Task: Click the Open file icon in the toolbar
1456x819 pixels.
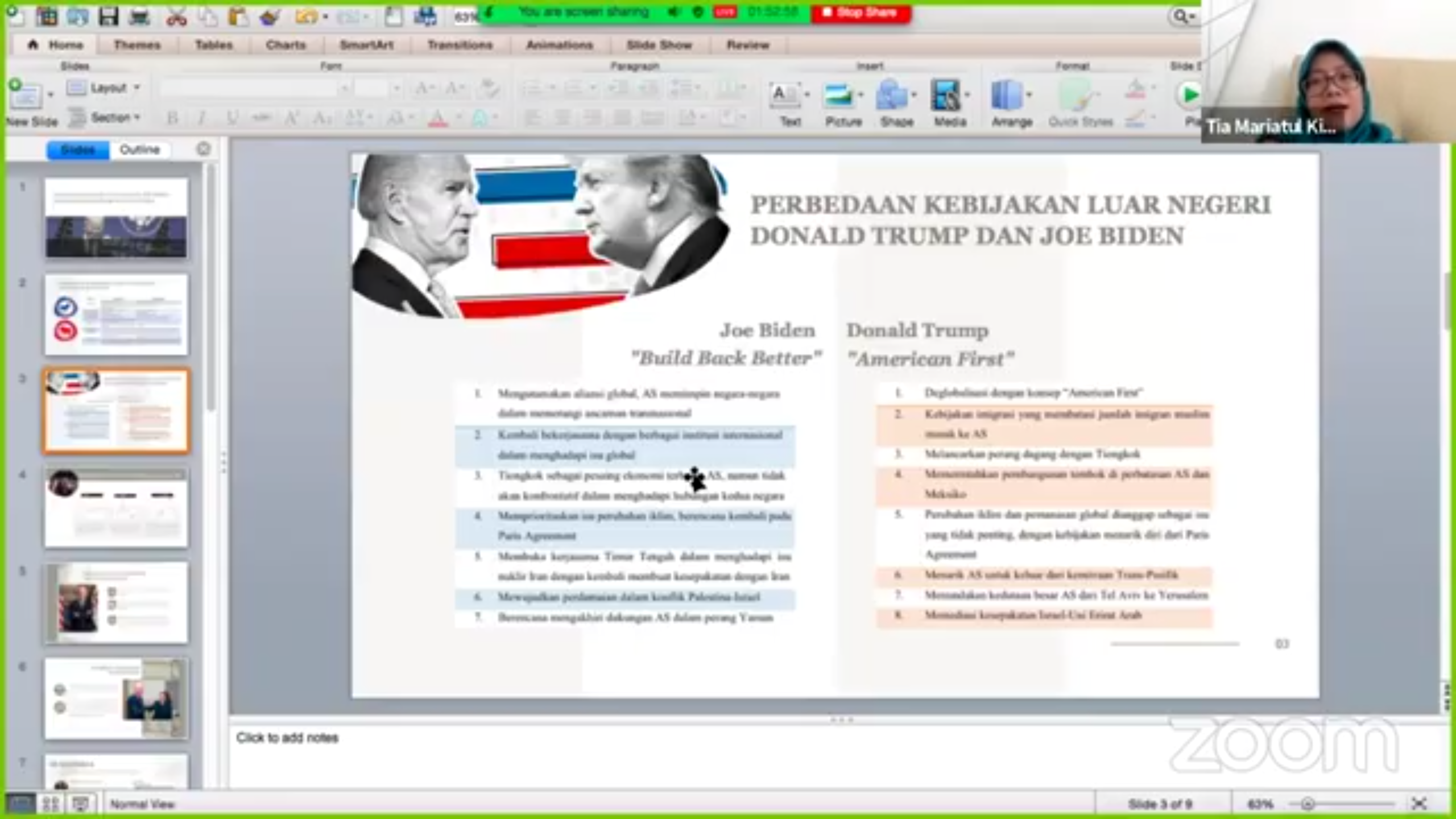Action: [77, 17]
